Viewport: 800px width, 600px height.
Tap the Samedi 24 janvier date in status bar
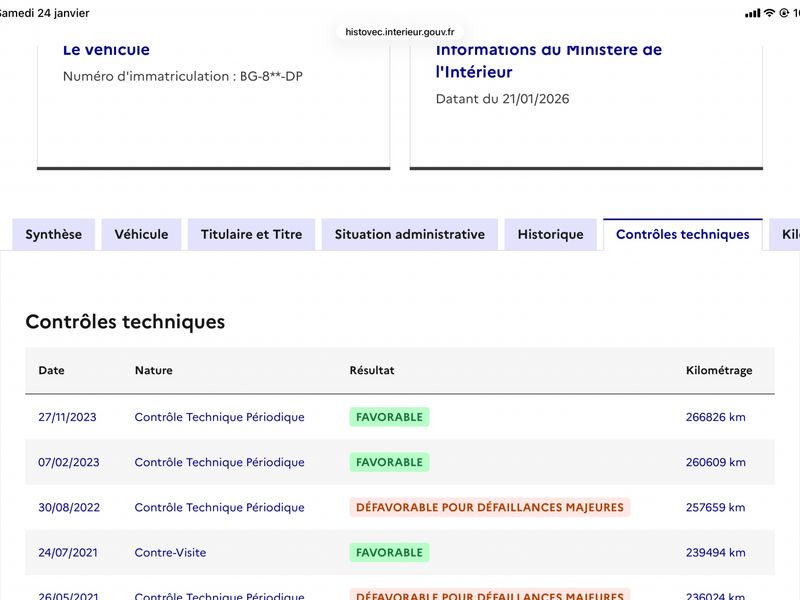[44, 13]
